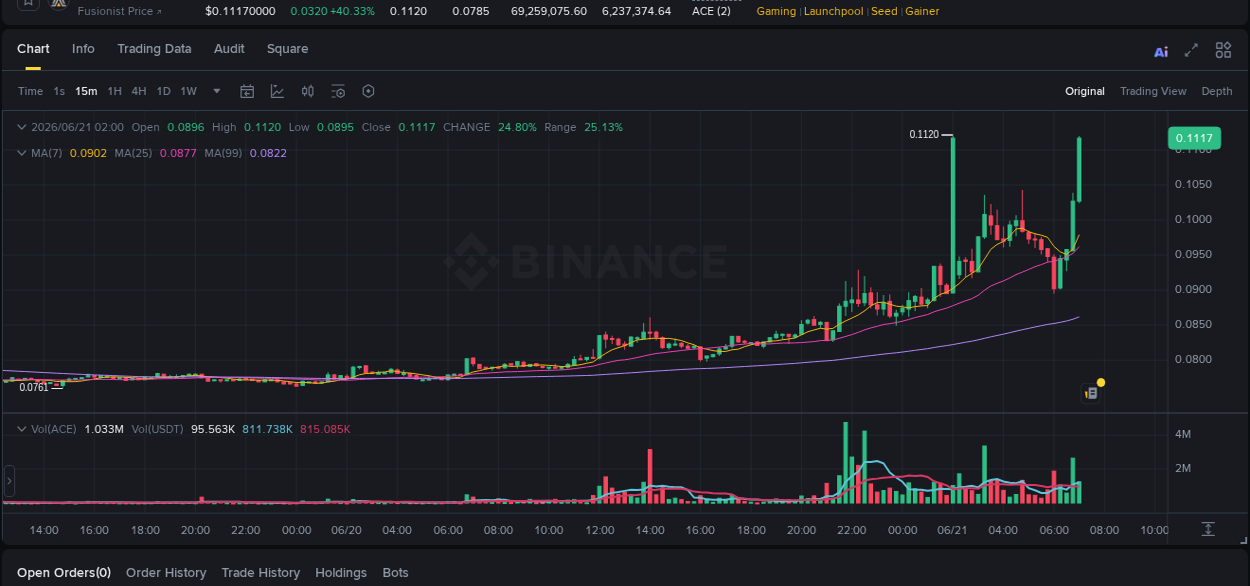Click the Range 25.13% value
Viewport: 1250px width, 586px height.
[x=603, y=127]
